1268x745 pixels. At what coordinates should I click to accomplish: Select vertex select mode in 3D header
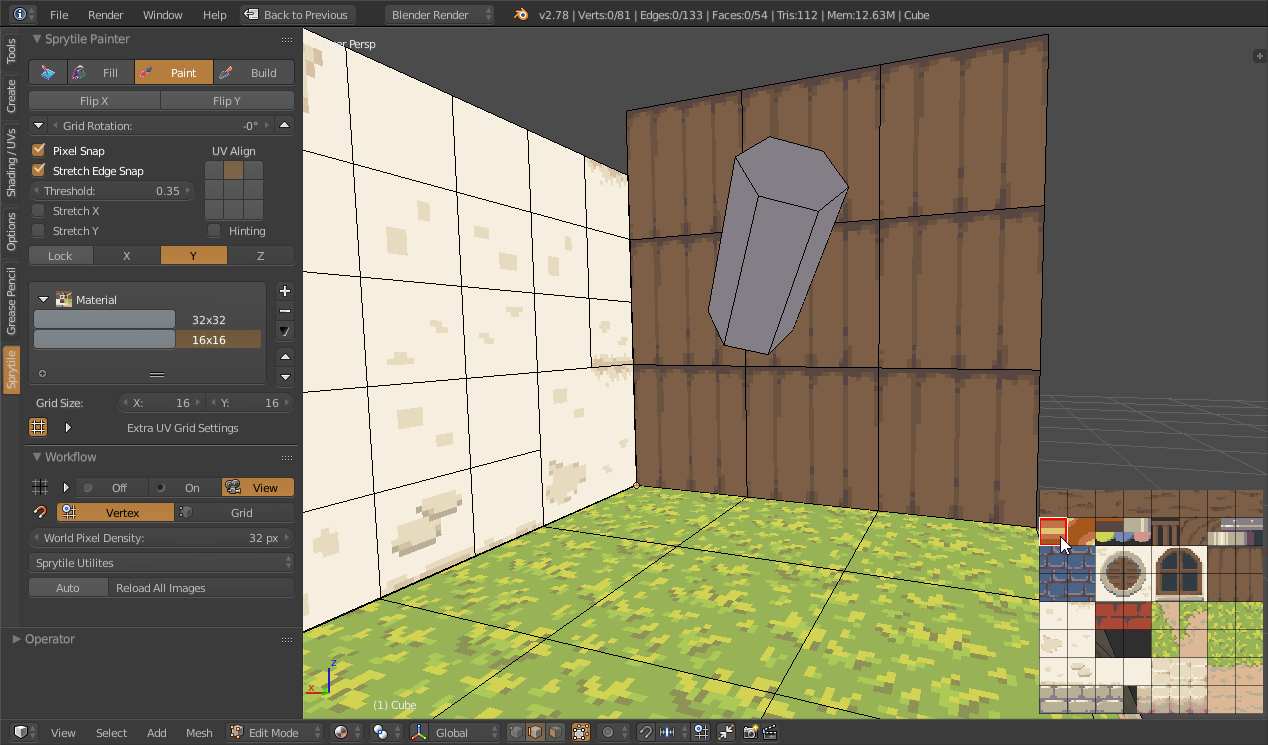pyautogui.click(x=516, y=732)
